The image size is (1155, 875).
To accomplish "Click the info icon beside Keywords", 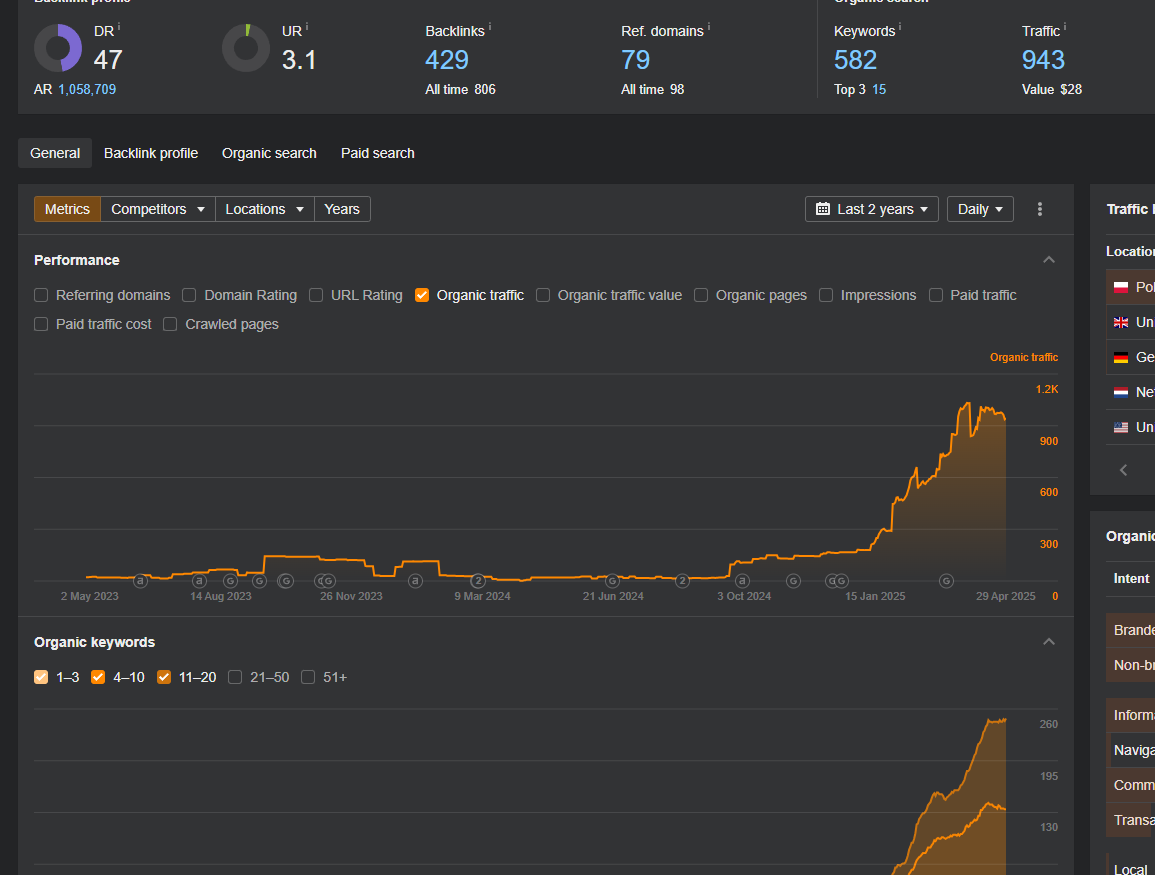I will [x=900, y=26].
